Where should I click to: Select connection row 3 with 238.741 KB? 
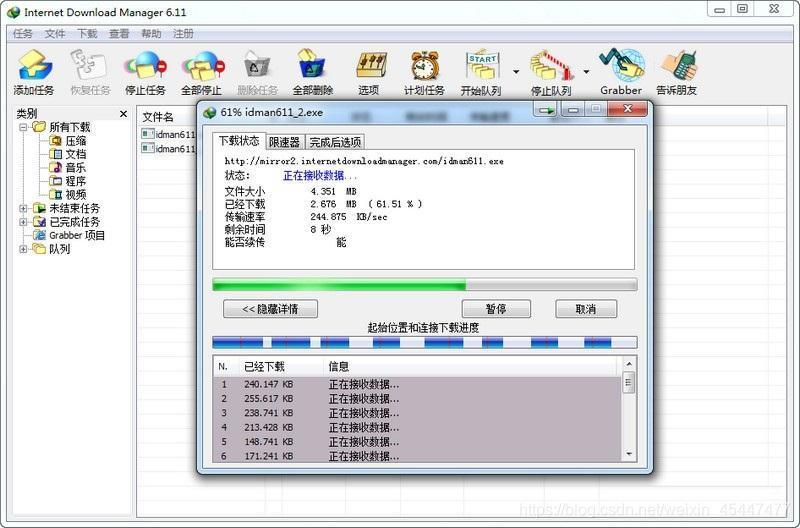pos(417,413)
